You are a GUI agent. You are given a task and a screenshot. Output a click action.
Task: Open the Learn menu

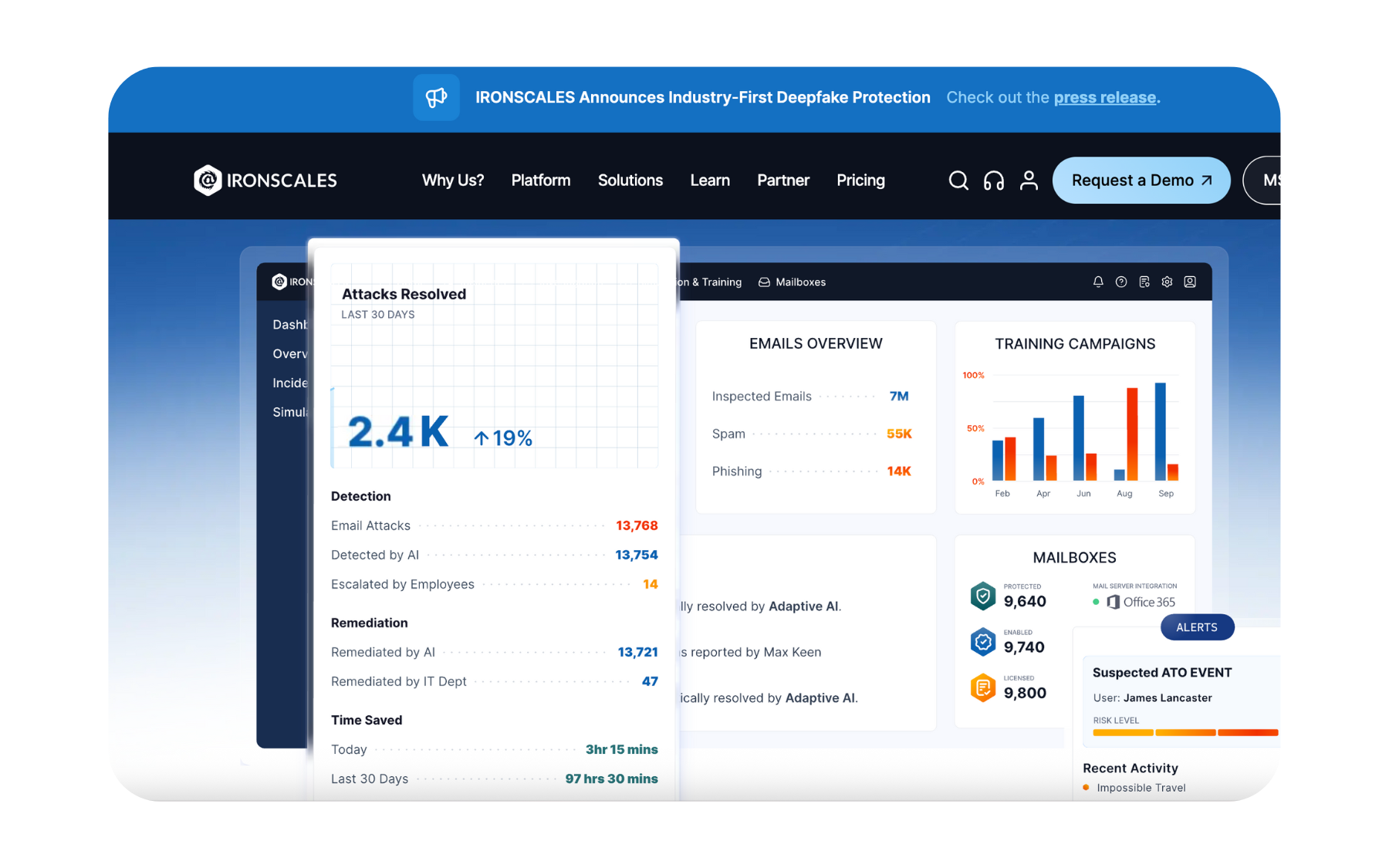pos(709,180)
